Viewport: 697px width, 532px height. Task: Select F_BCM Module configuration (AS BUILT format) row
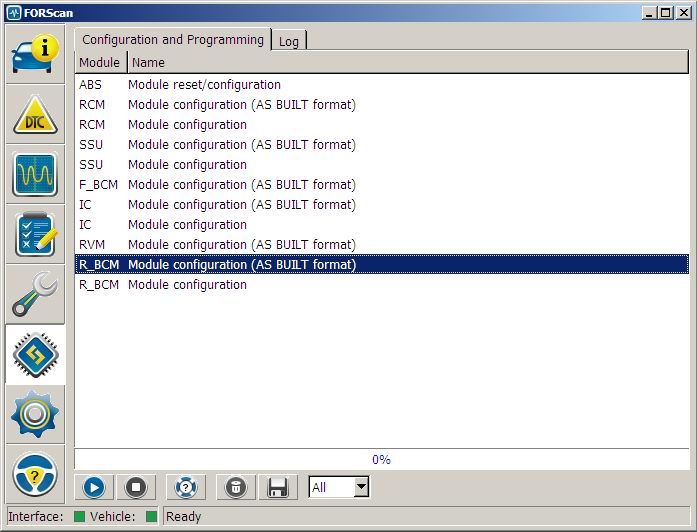coord(382,184)
